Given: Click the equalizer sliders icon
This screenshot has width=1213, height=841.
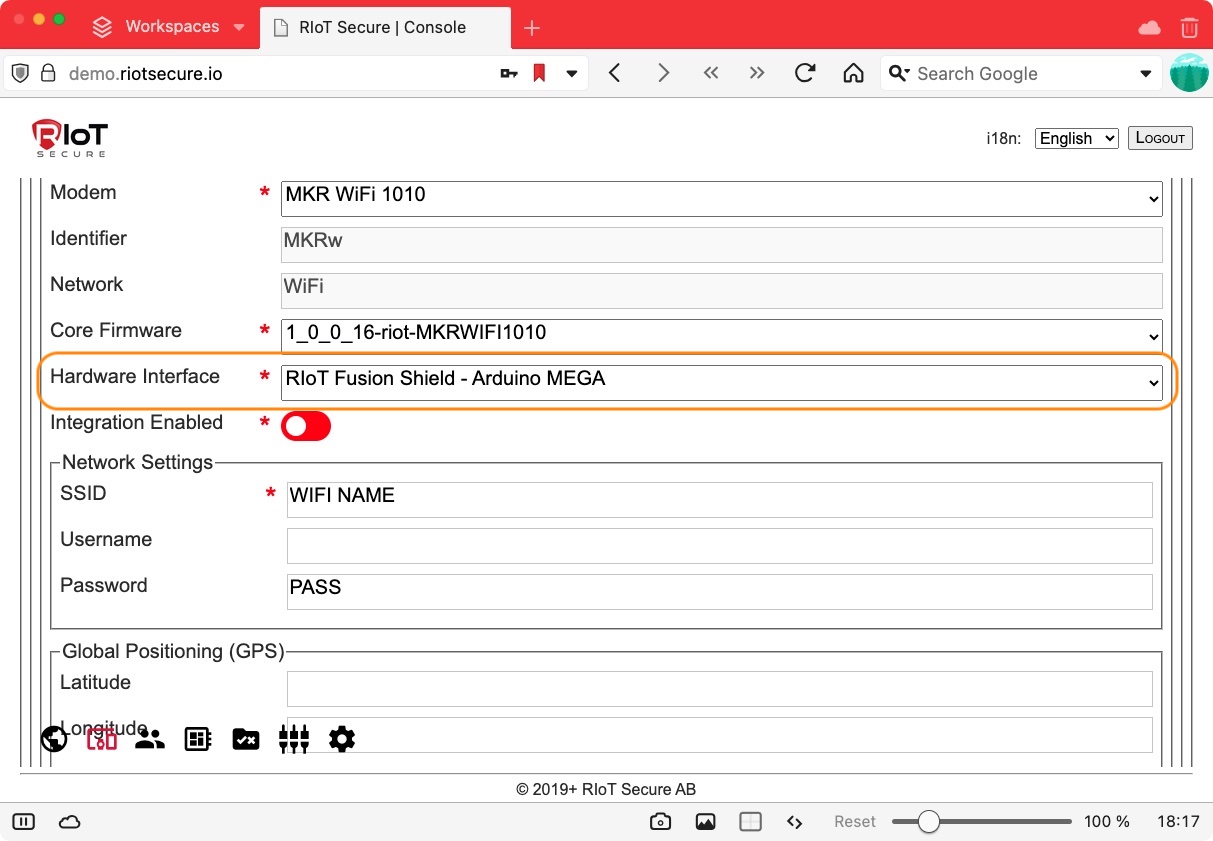Looking at the screenshot, I should click(294, 739).
